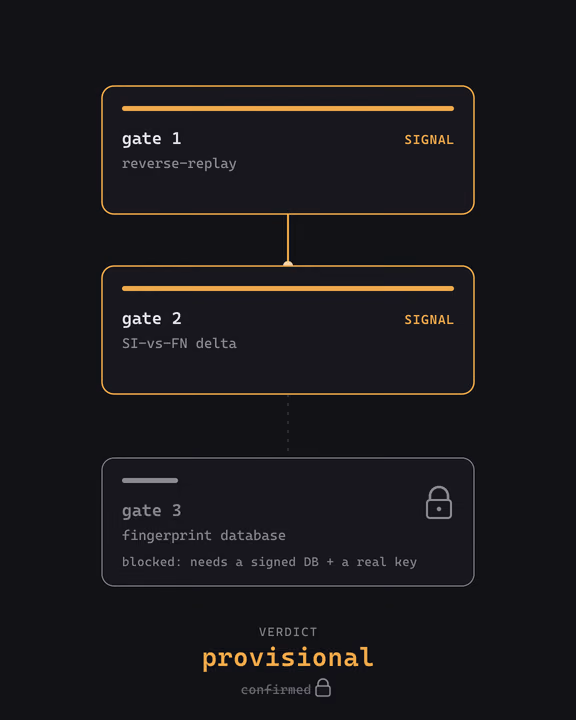
Task: Click the dotted connector above gate 3
Action: pyautogui.click(x=288, y=423)
